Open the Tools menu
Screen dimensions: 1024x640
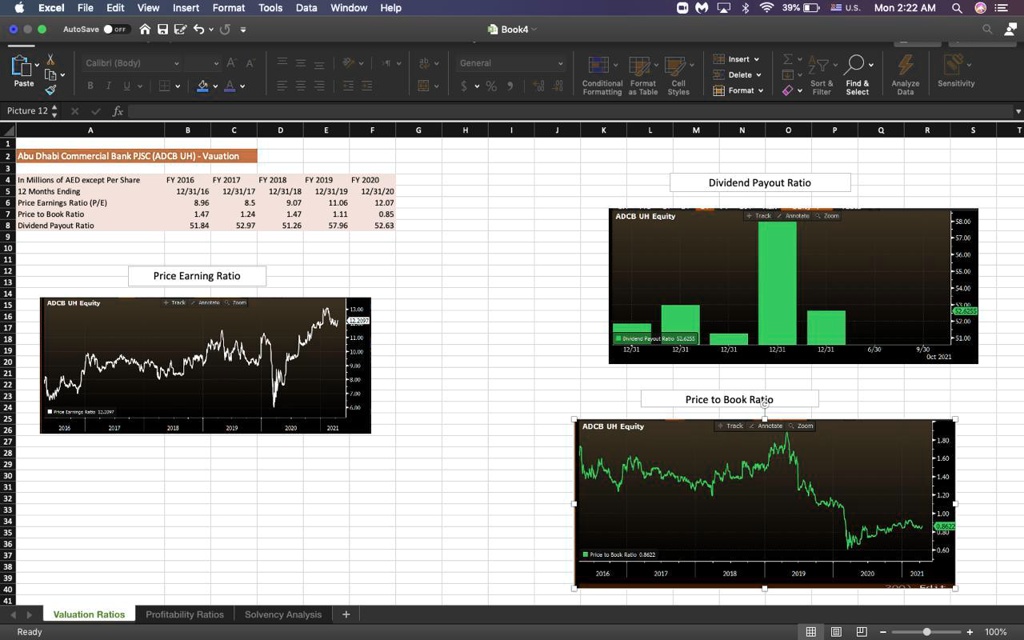(x=270, y=8)
